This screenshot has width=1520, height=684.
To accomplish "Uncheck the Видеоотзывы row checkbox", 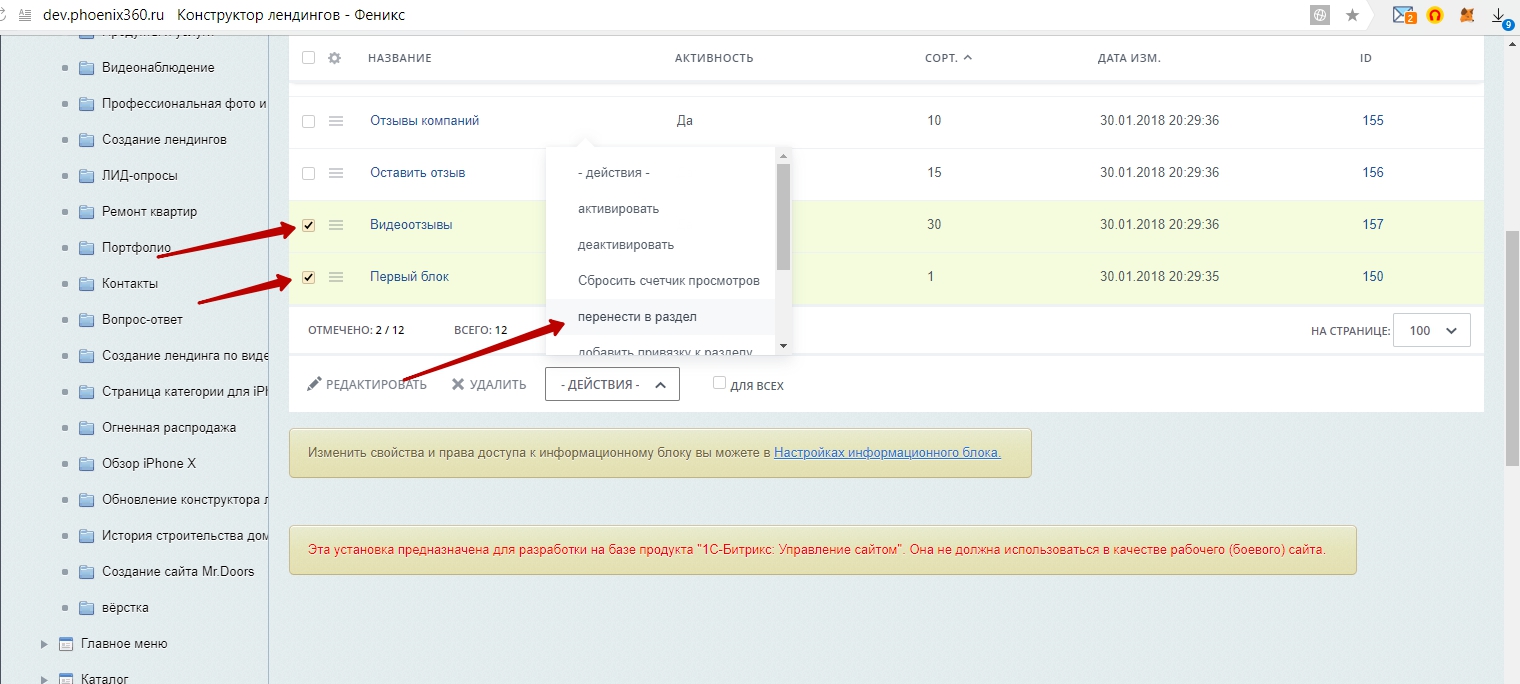I will point(308,225).
